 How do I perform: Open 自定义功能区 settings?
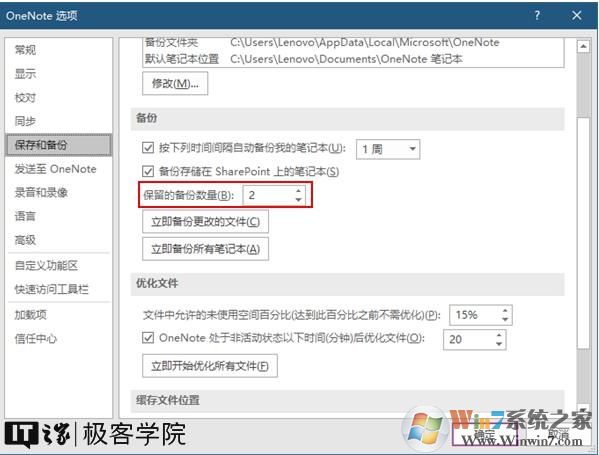46,266
